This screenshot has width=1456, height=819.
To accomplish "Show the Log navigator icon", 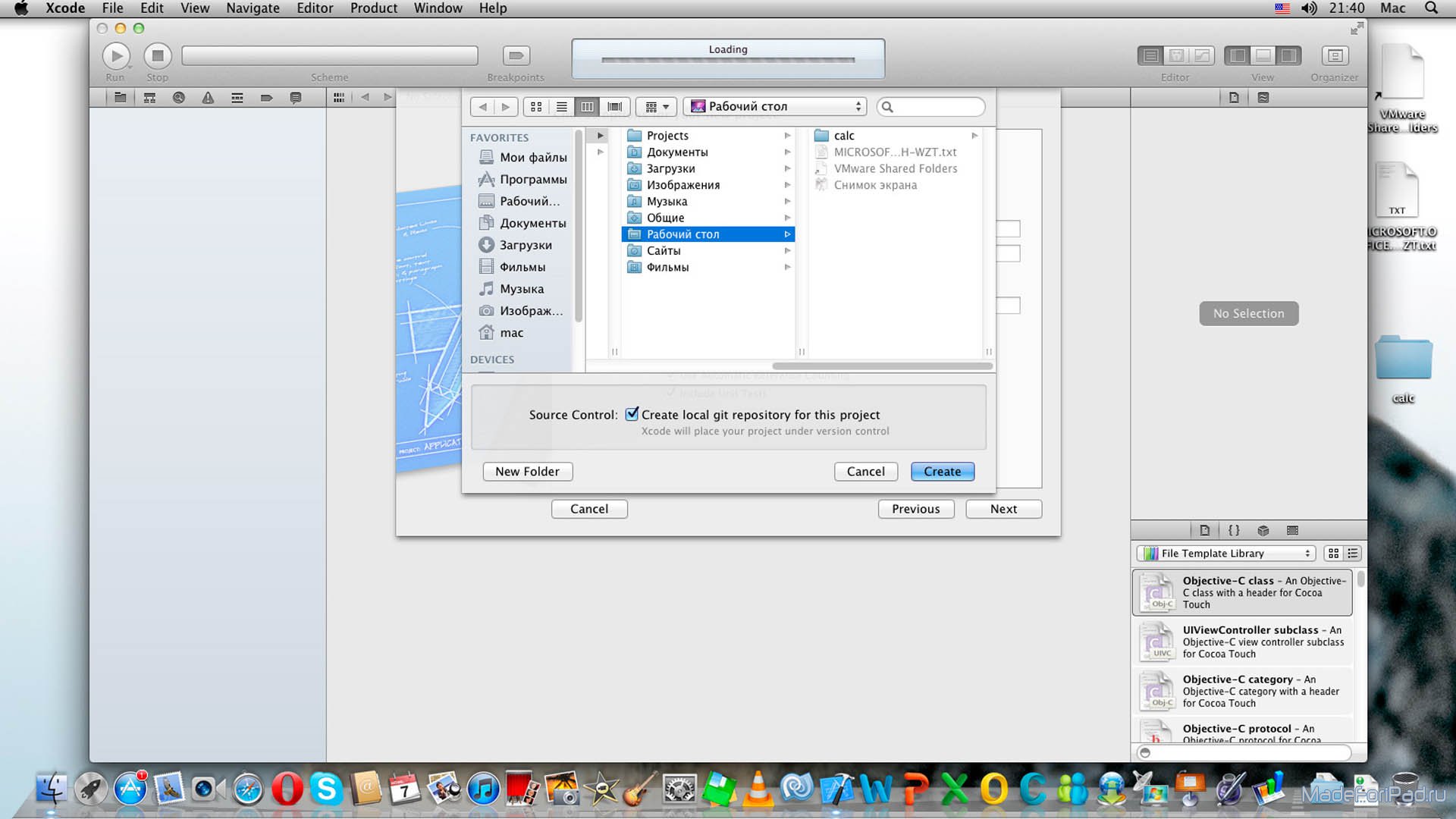I will tap(296, 98).
